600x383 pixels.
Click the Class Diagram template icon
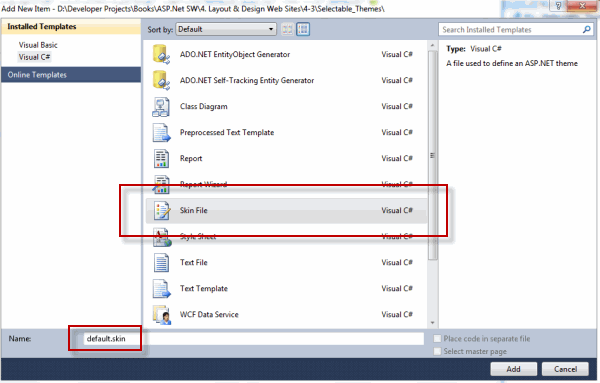point(161,106)
